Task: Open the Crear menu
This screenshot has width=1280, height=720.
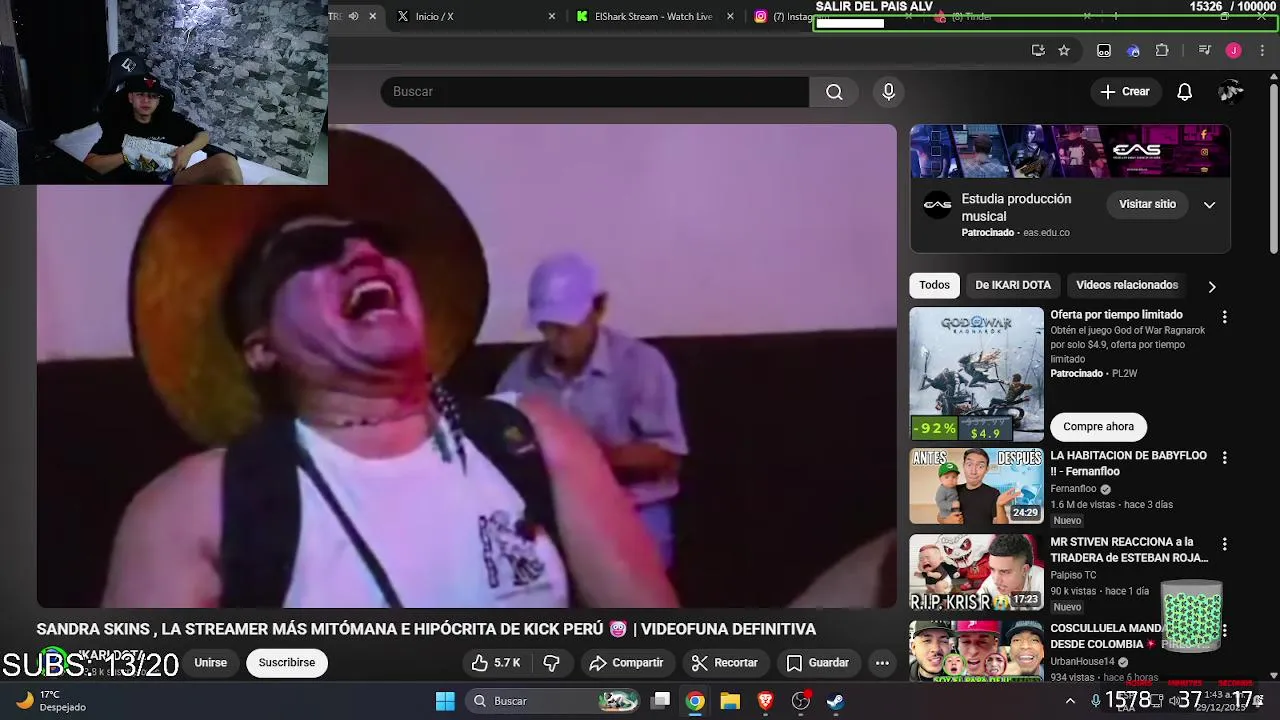Action: coord(1125,91)
